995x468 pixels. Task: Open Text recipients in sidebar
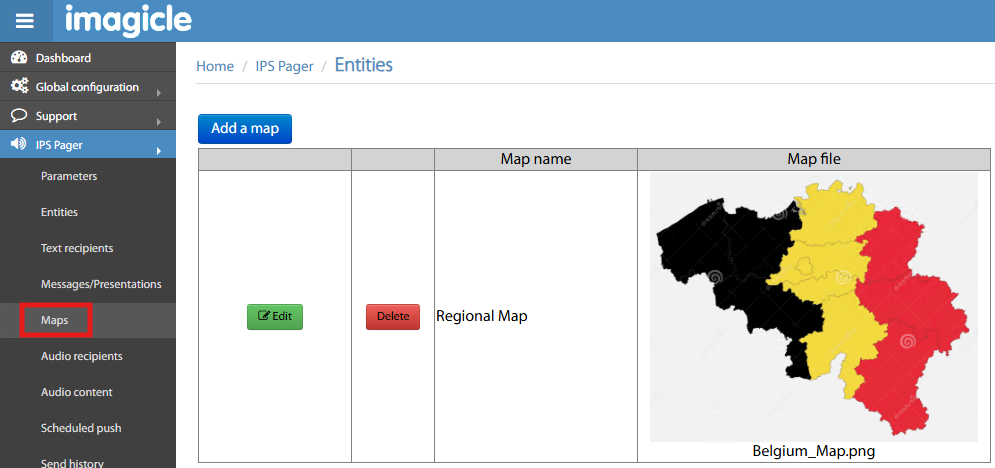pos(77,248)
